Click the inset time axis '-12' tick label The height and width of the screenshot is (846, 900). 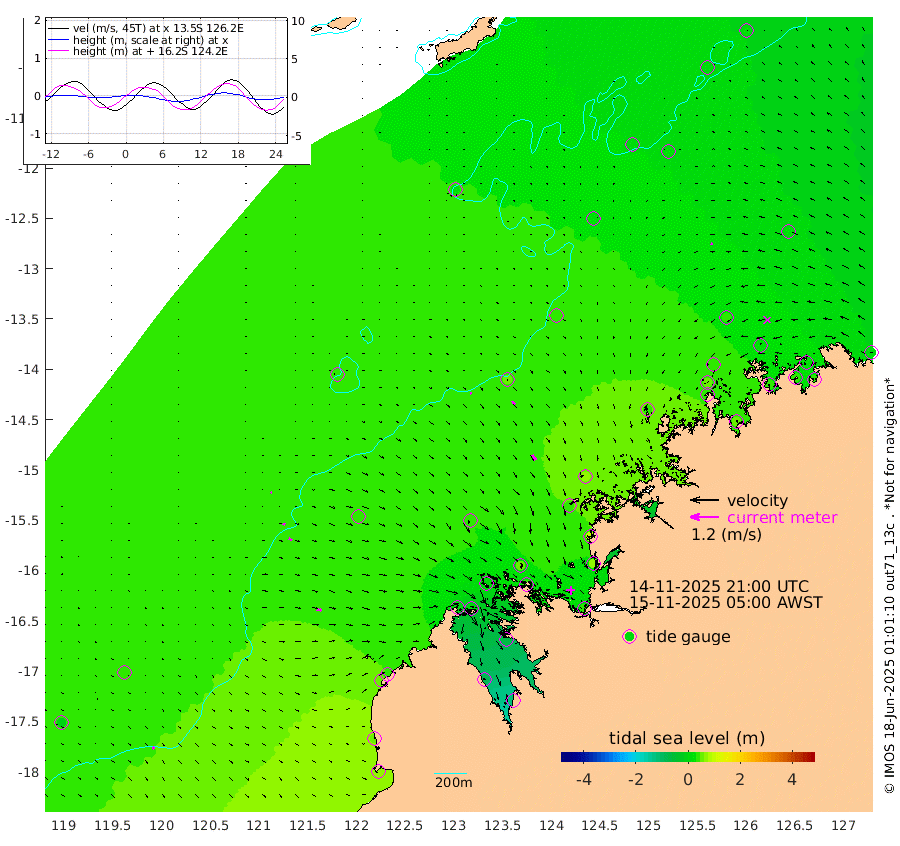(x=51, y=154)
